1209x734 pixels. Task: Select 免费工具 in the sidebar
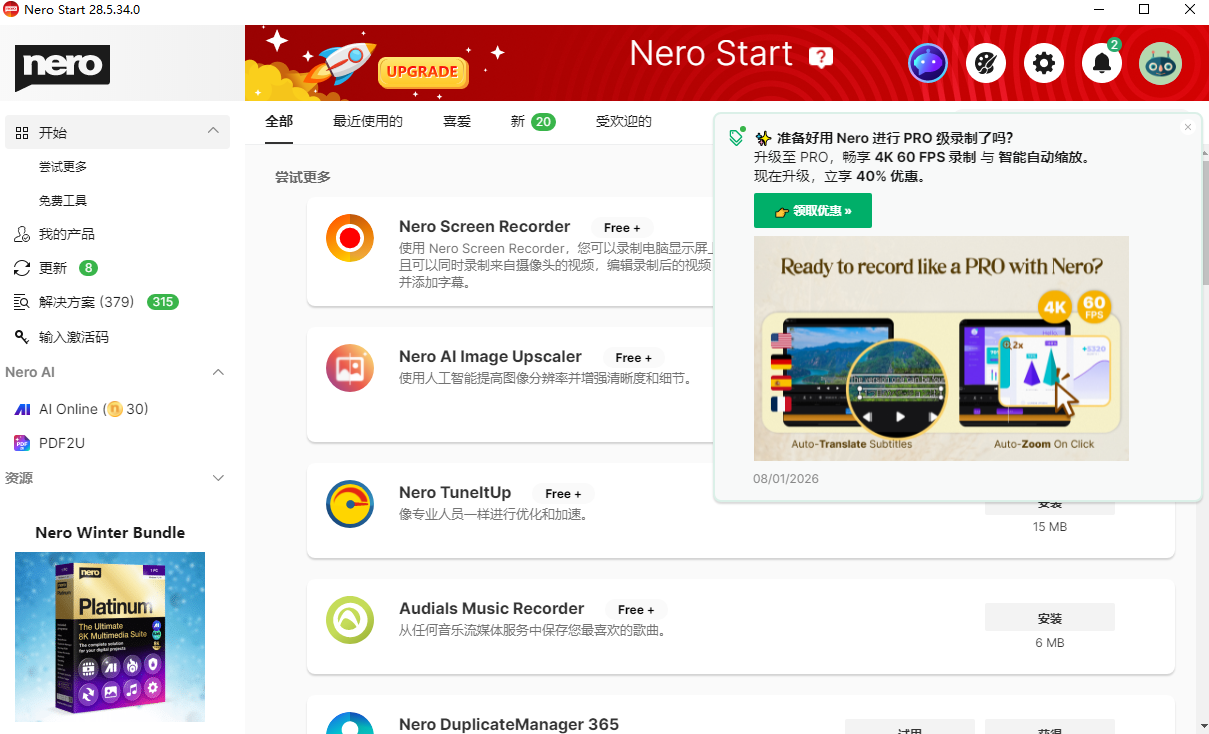63,201
